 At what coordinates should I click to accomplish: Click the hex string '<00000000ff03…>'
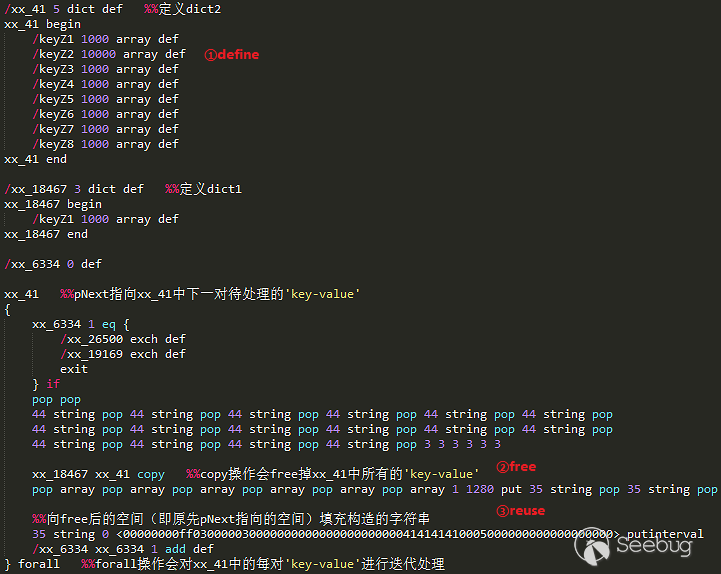click(x=368, y=534)
